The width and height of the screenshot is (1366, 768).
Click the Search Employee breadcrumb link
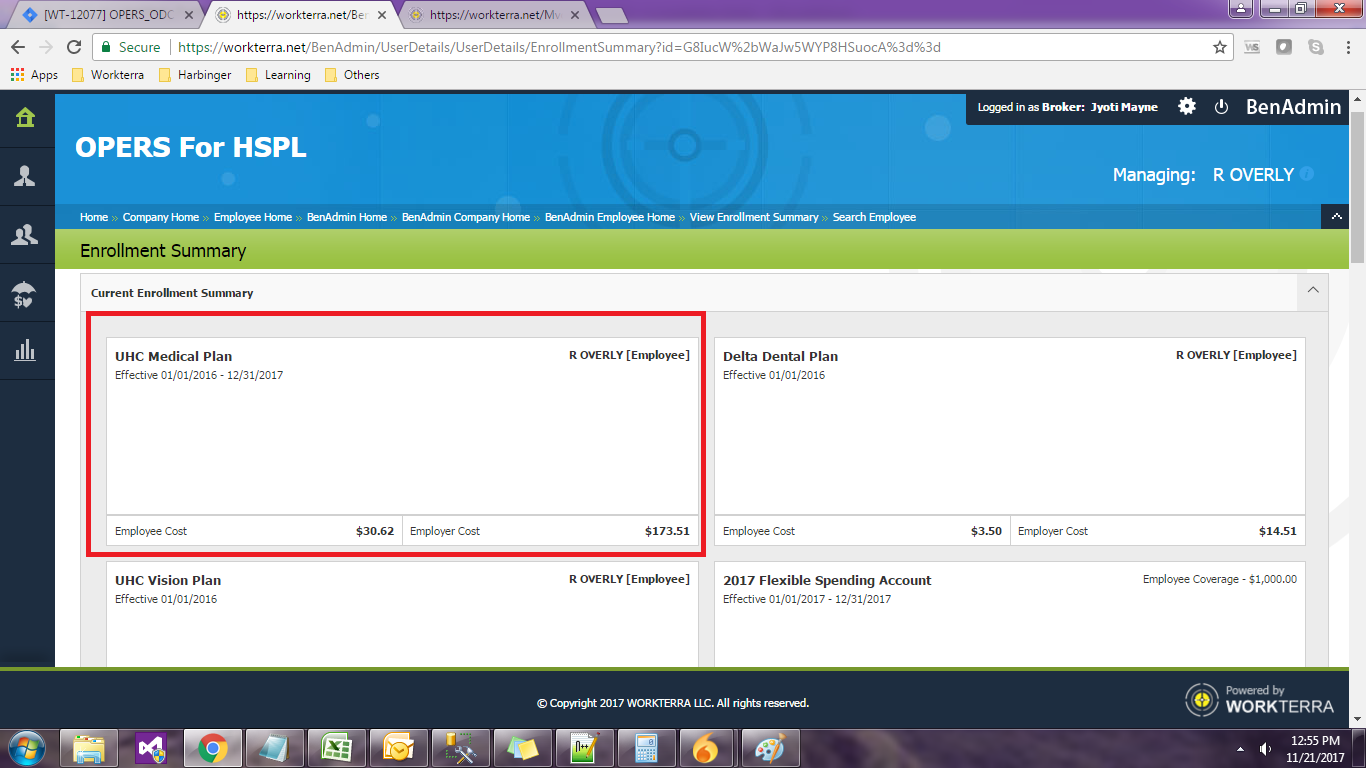(x=874, y=217)
